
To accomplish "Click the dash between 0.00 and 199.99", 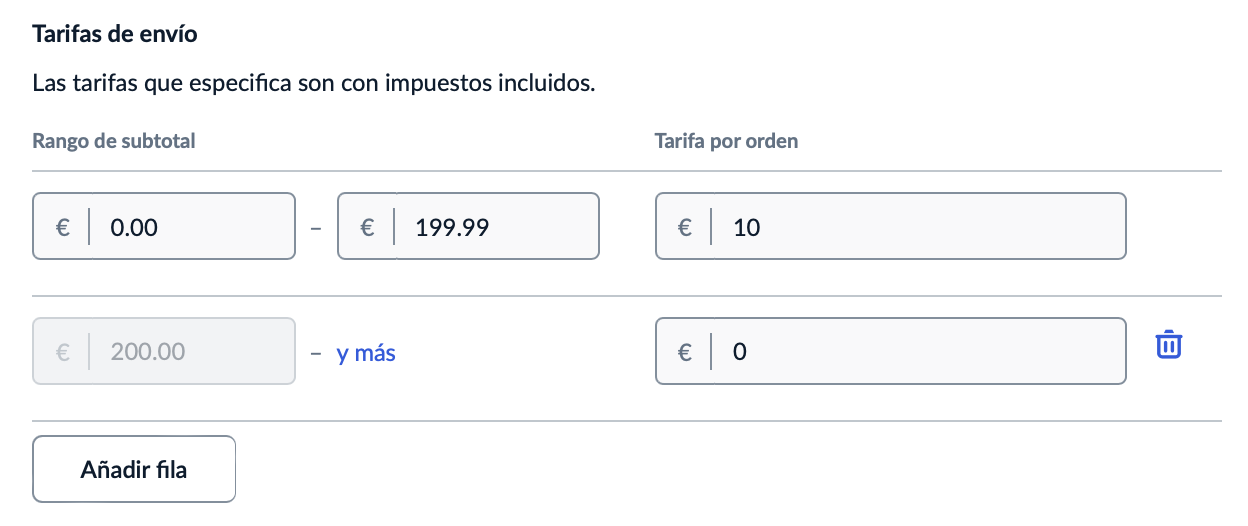I will click(x=316, y=228).
